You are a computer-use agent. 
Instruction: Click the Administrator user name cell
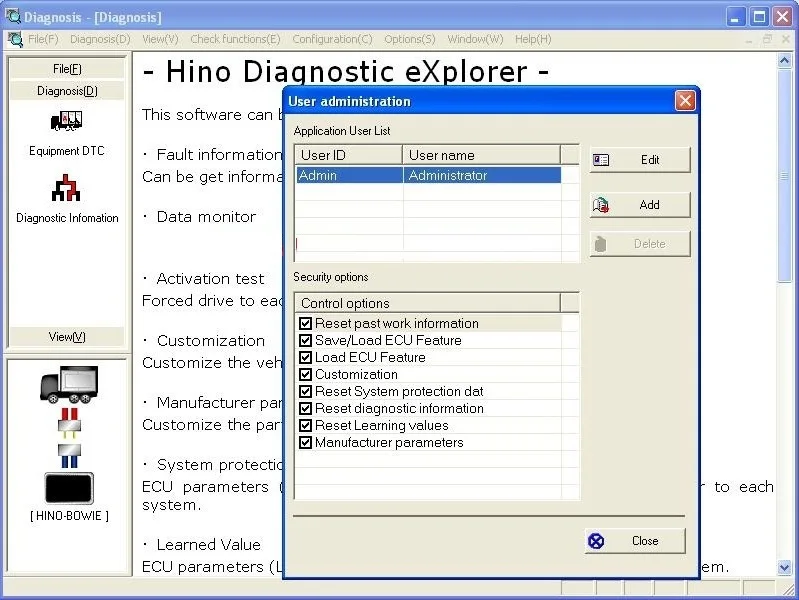482,175
